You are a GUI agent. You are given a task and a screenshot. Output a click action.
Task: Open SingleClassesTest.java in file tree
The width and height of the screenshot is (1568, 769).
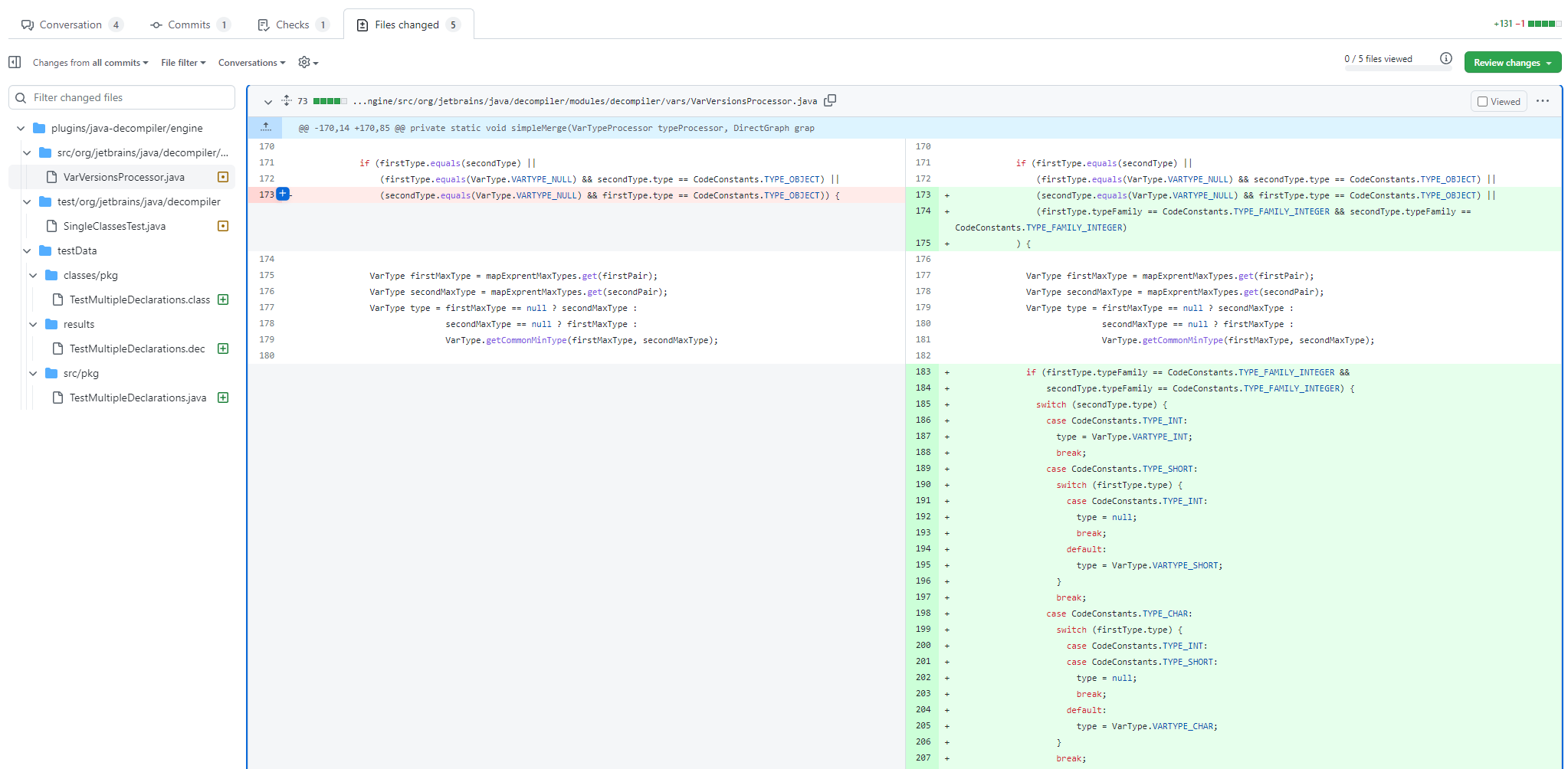pos(114,226)
